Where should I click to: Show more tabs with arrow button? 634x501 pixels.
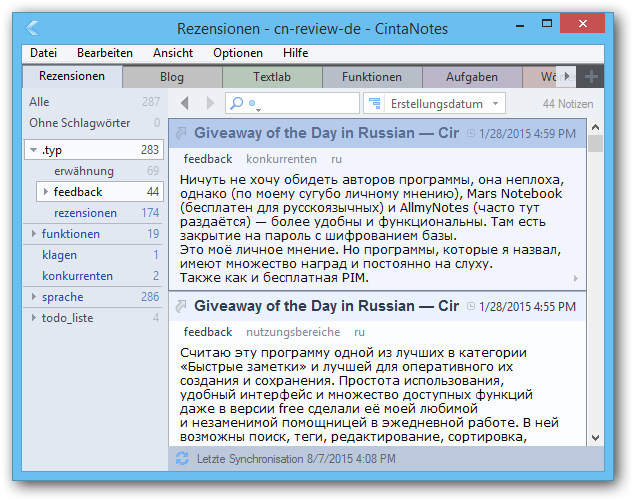click(567, 76)
